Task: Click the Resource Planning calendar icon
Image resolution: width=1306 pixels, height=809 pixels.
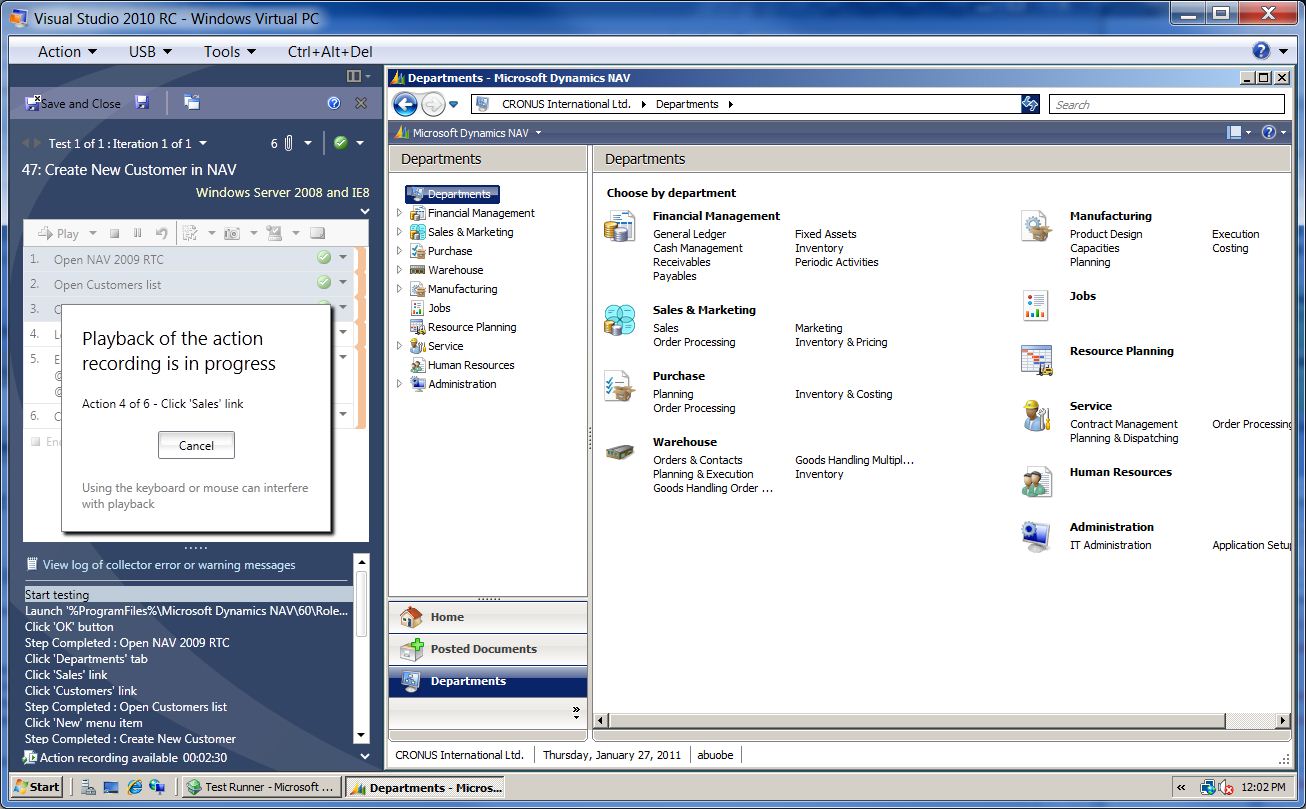Action: (1037, 361)
